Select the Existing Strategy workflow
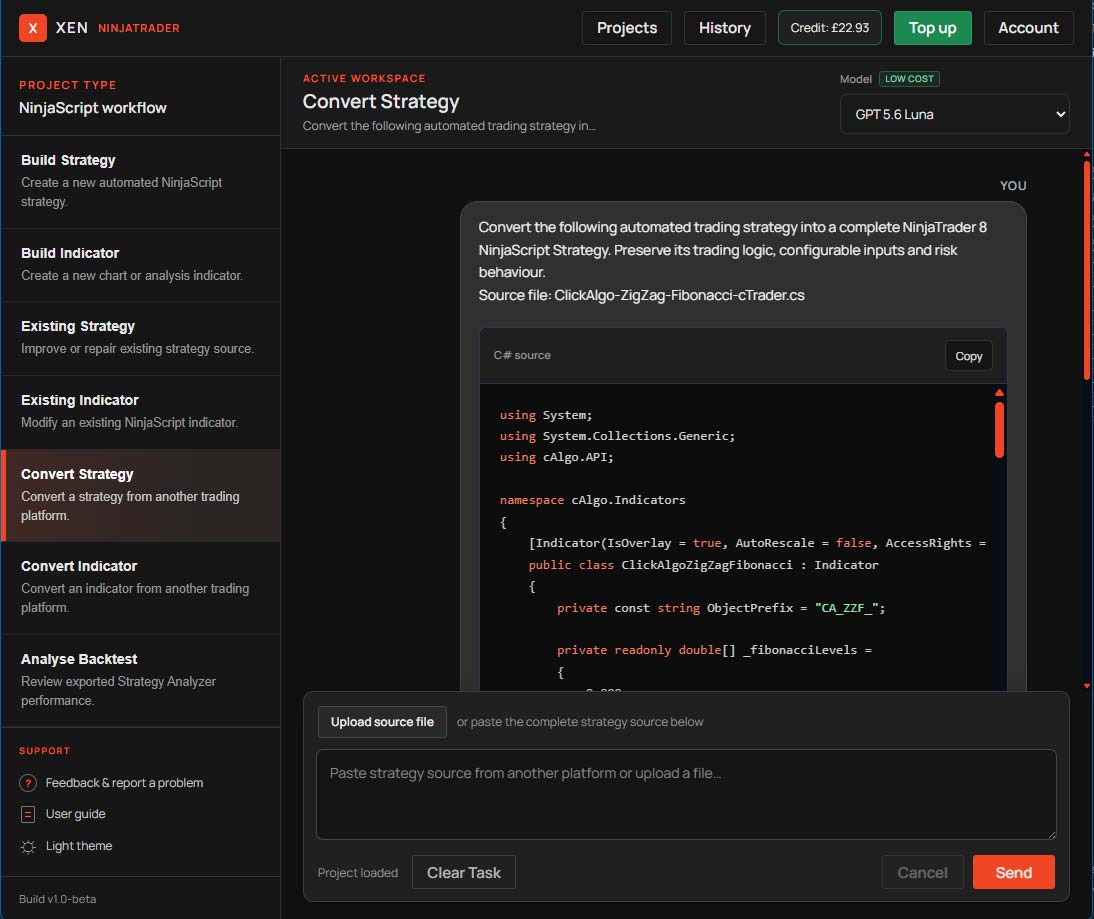Screen dimensions: 1094x919 coord(140,338)
